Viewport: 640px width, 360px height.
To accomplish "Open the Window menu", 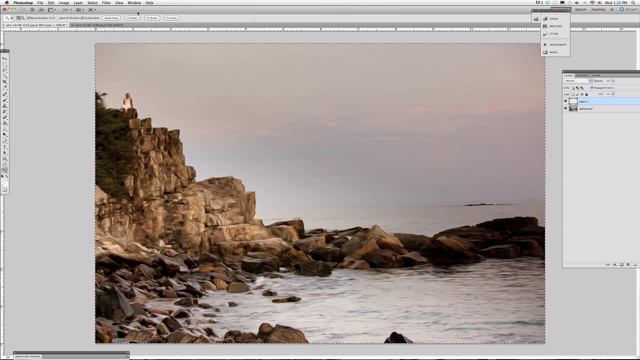I will pos(134,2).
